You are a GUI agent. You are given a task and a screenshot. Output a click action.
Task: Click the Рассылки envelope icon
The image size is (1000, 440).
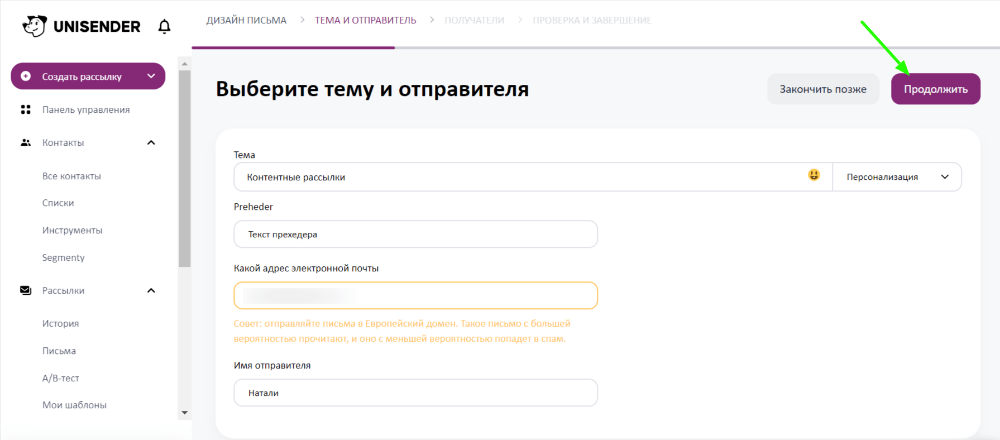click(26, 291)
